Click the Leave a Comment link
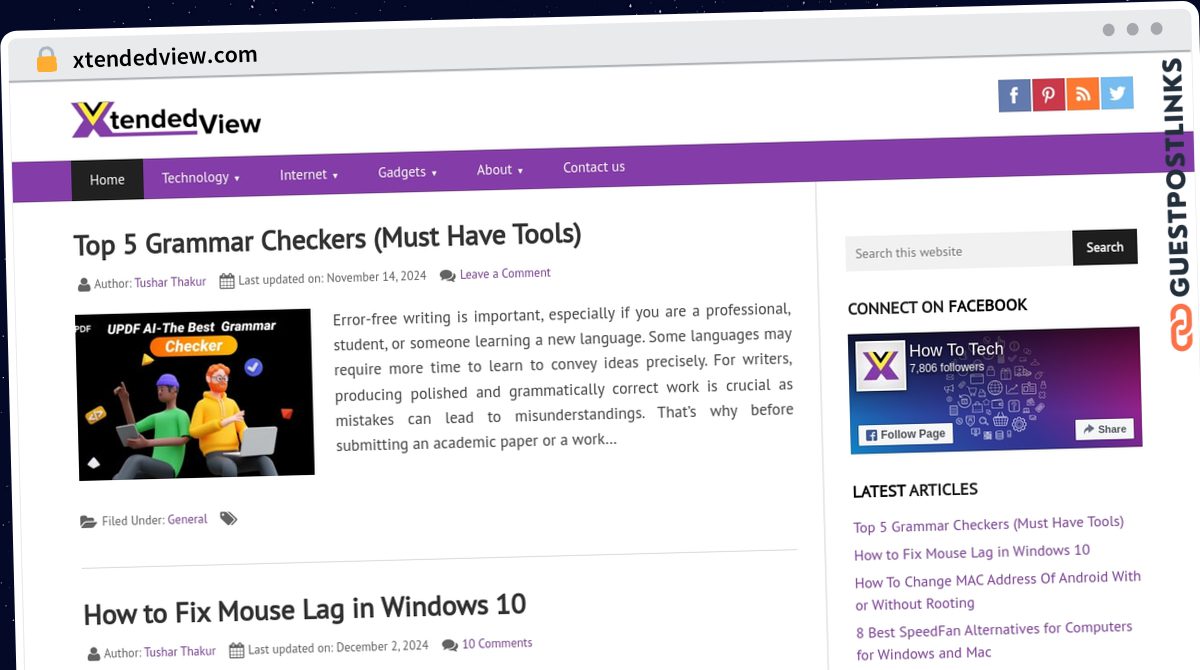The image size is (1200, 670). click(505, 273)
